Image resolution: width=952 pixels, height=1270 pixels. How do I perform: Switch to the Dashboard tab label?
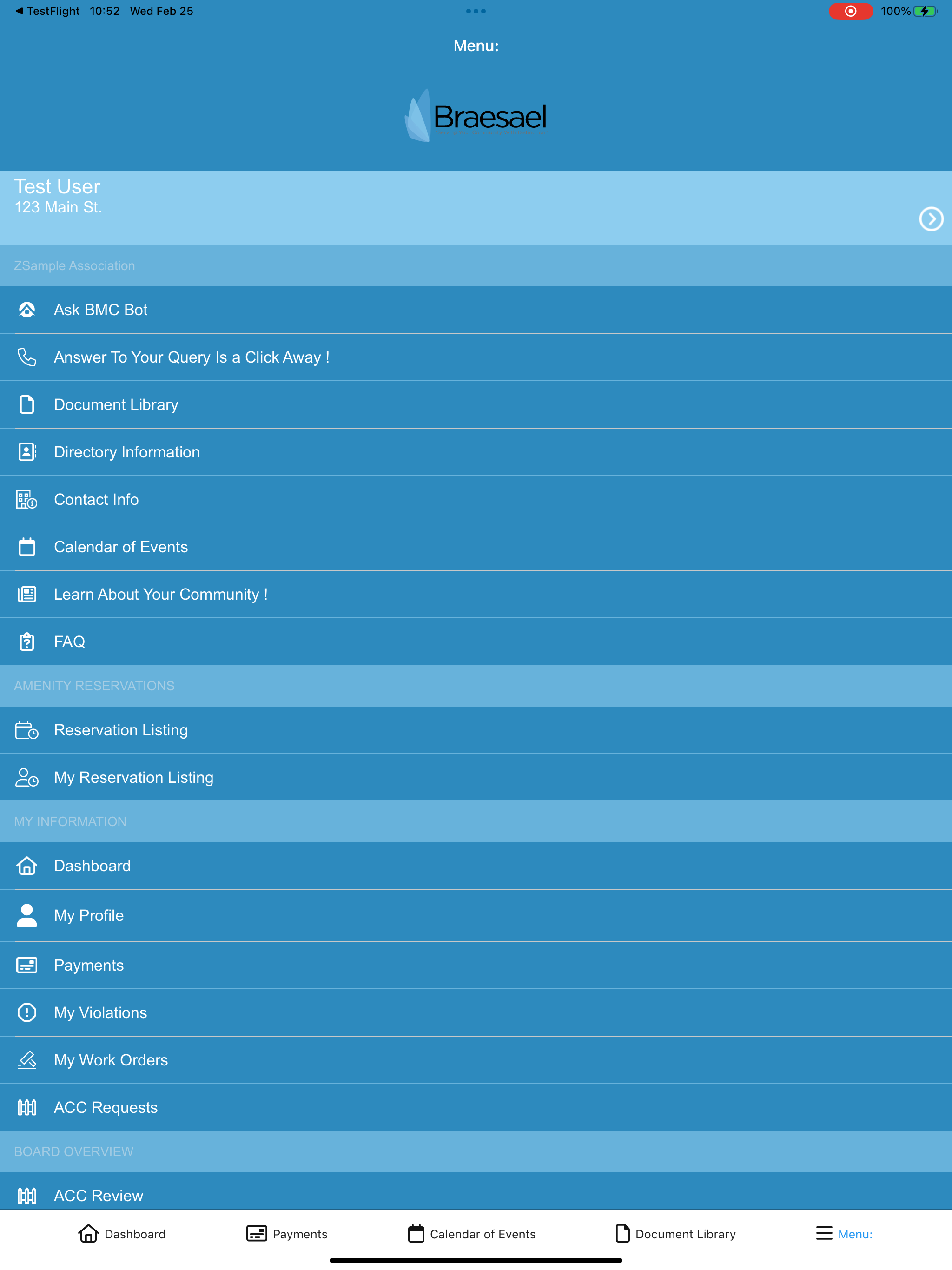click(135, 1234)
